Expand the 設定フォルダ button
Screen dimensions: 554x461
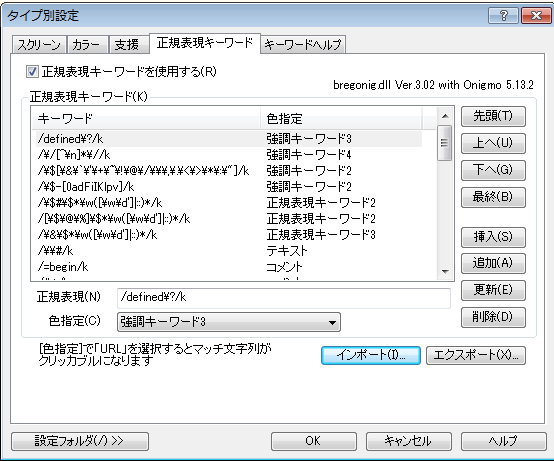click(x=80, y=441)
